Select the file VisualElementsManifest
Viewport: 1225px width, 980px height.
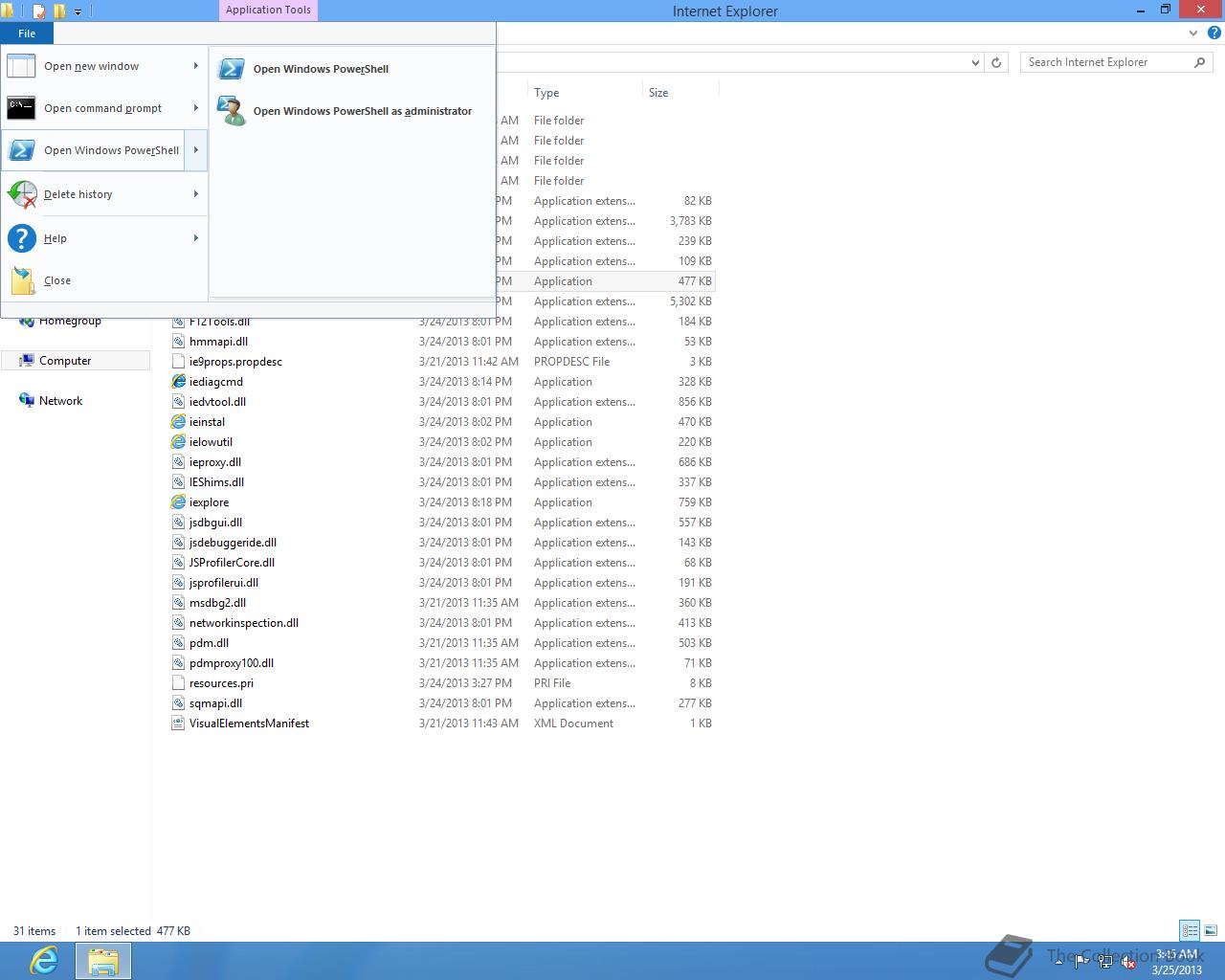[x=249, y=724]
